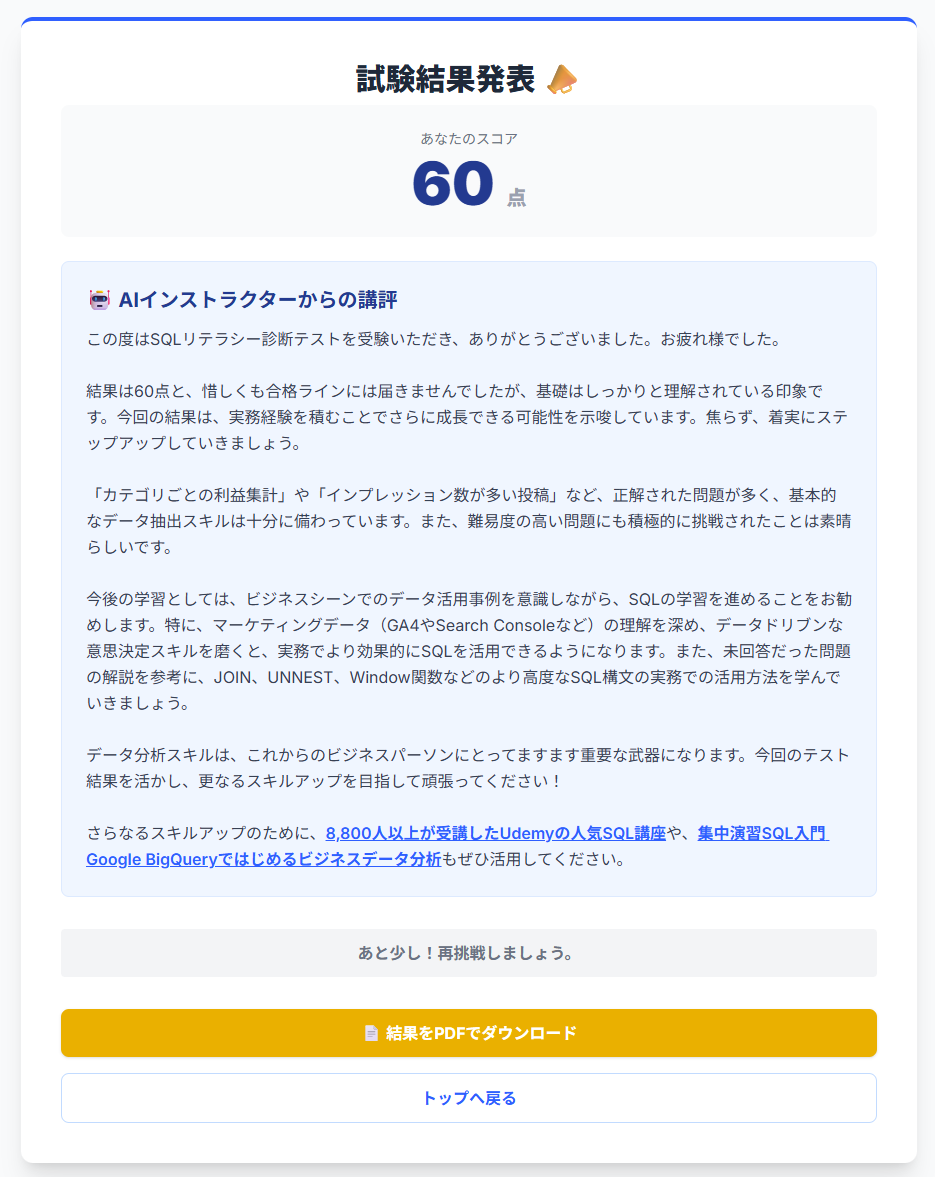Screen dimensions: 935x1177
Task: Click the AIインストラクターからの講評 heading
Action: [x=258, y=300]
